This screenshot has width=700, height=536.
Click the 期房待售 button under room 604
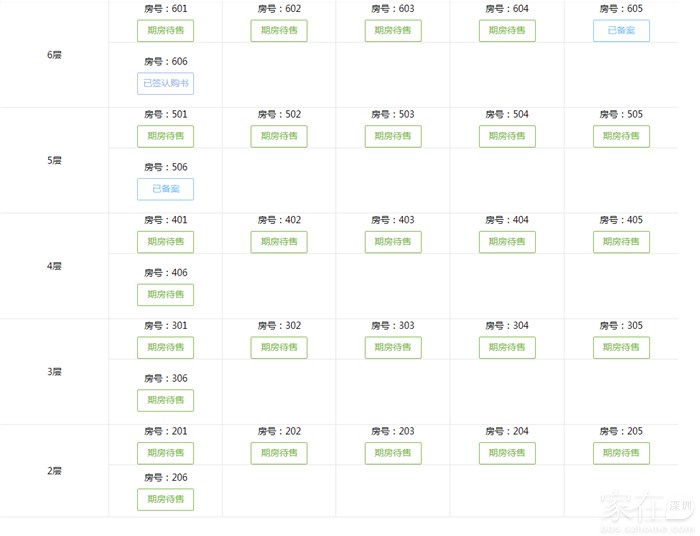pyautogui.click(x=507, y=31)
